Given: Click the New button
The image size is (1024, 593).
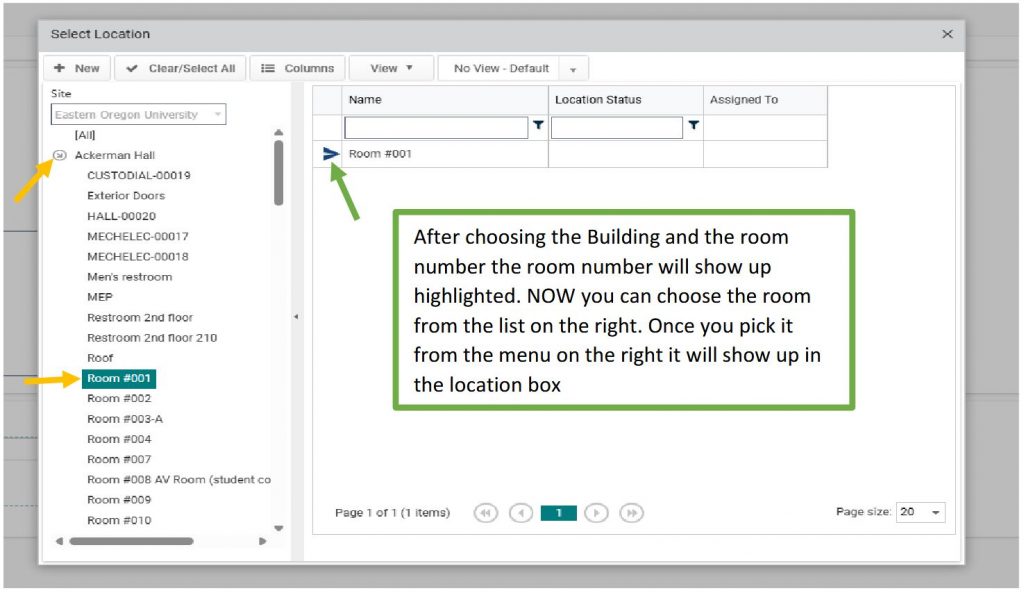Looking at the screenshot, I should [x=77, y=68].
